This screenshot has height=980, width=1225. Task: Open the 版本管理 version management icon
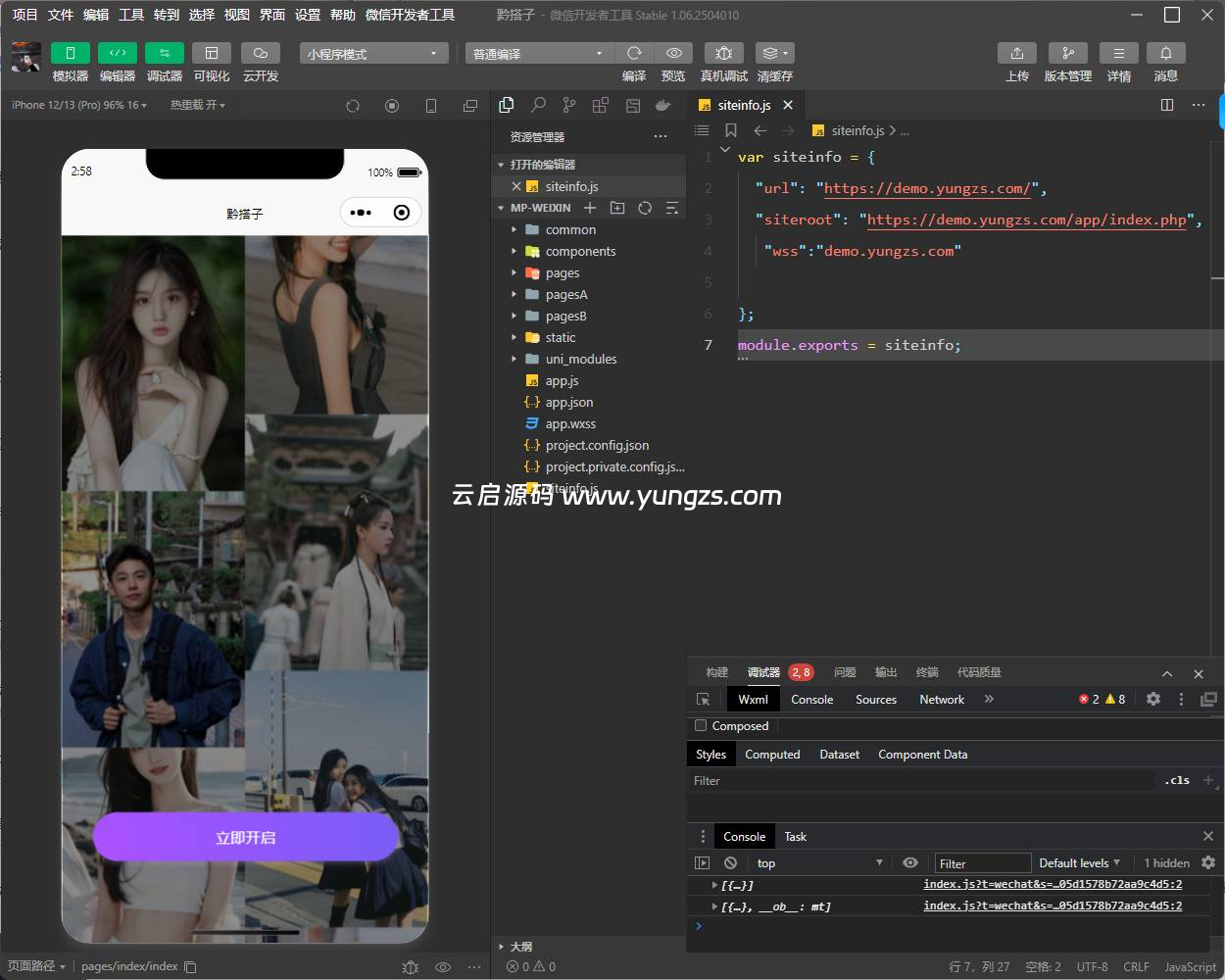tap(1066, 53)
